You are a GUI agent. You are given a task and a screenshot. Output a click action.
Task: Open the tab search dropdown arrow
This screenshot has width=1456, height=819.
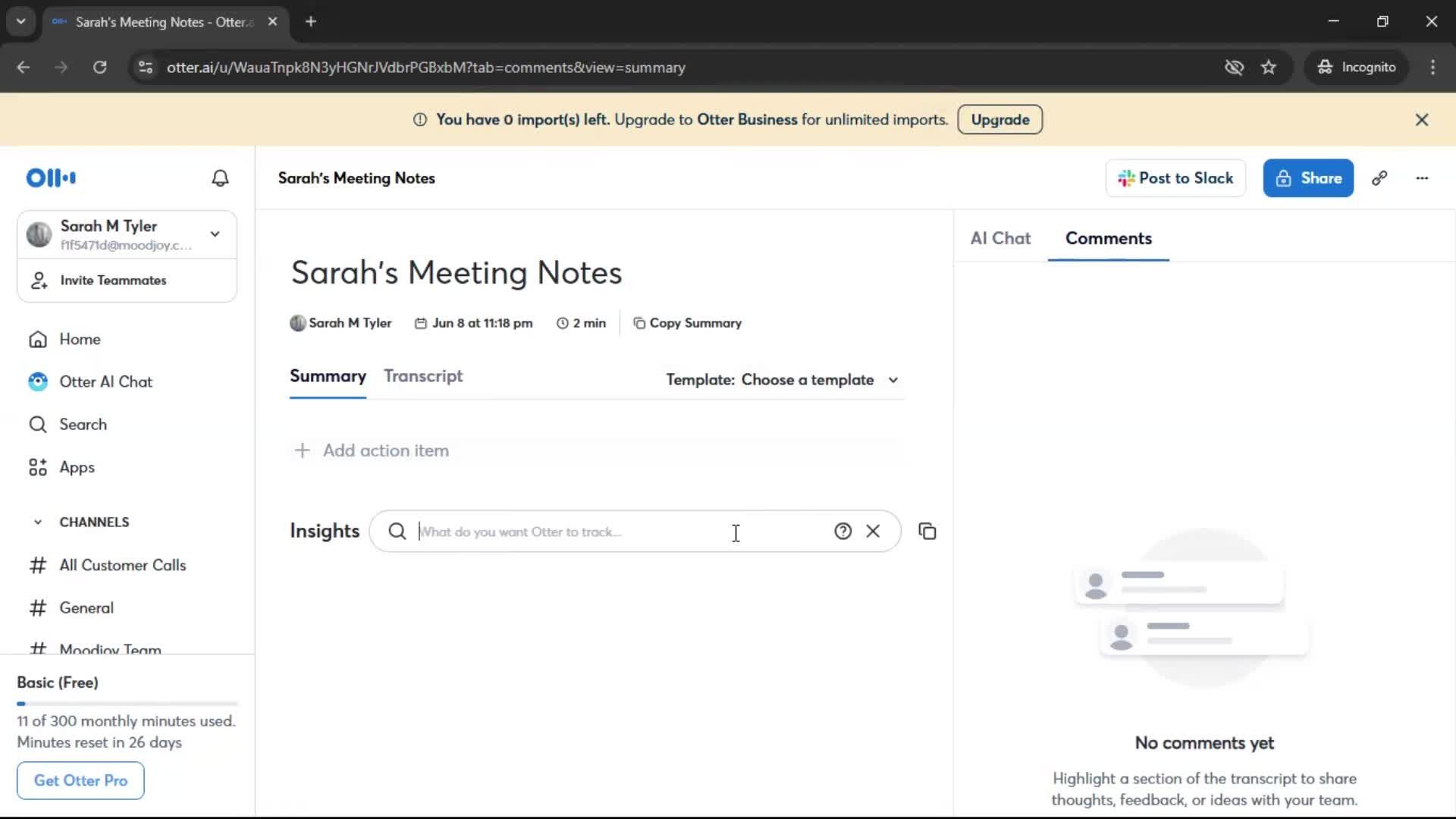click(x=21, y=22)
